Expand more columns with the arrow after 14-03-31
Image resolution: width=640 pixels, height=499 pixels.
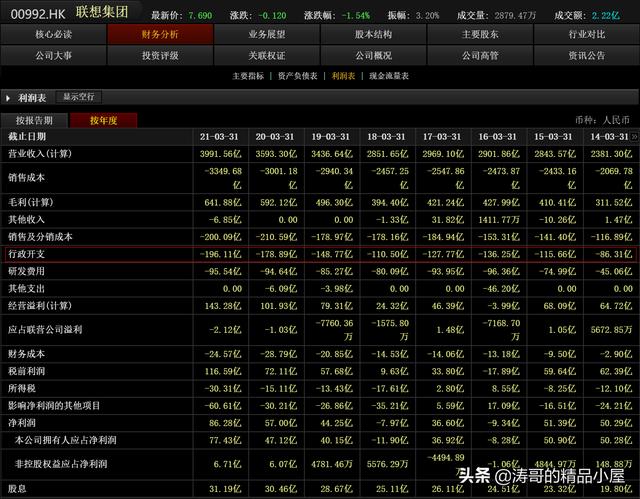[x=635, y=137]
